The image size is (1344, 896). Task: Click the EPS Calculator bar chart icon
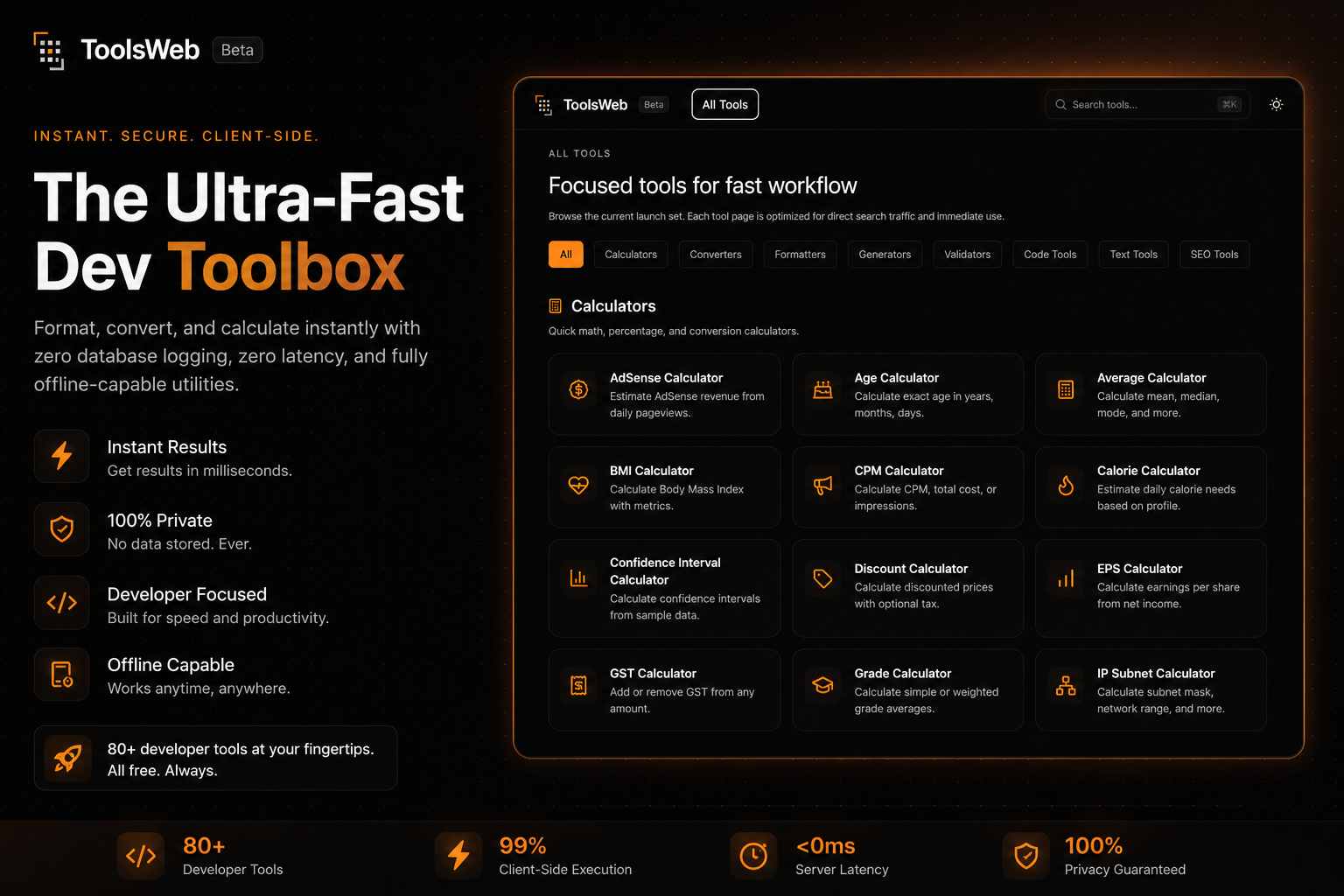[1066, 578]
